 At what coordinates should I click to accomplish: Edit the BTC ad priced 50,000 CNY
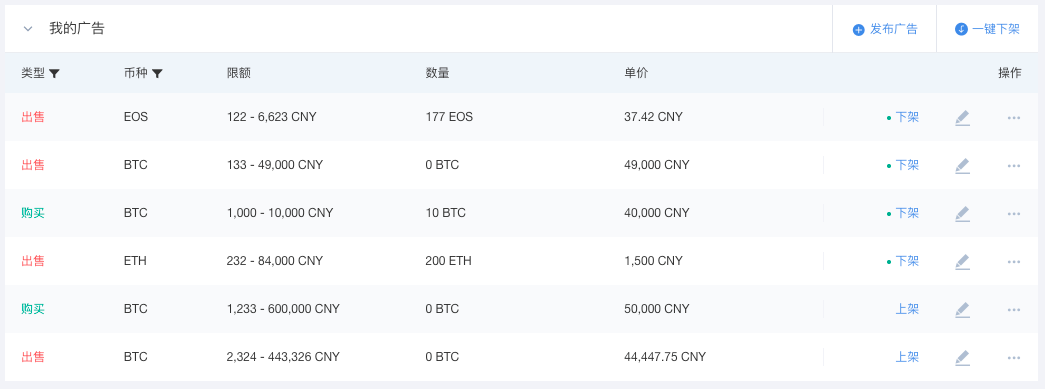tap(962, 310)
